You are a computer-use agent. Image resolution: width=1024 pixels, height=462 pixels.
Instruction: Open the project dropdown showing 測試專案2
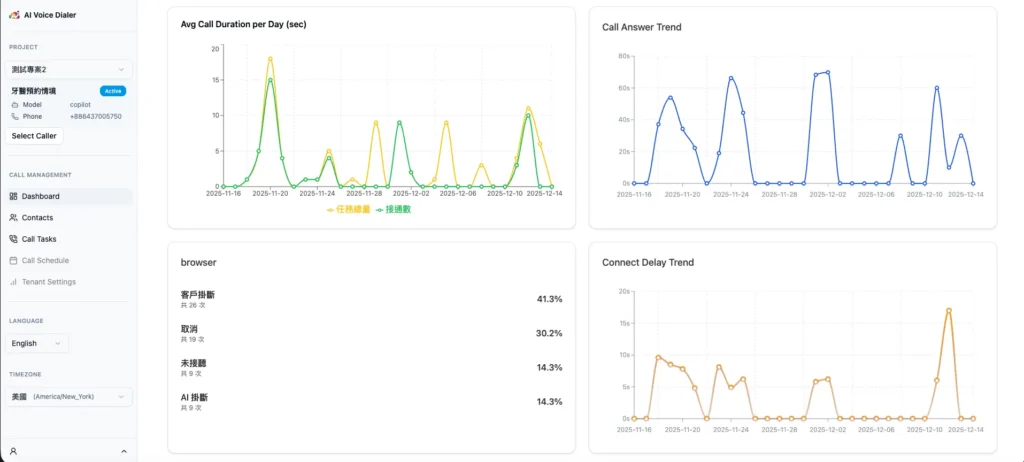pos(68,70)
